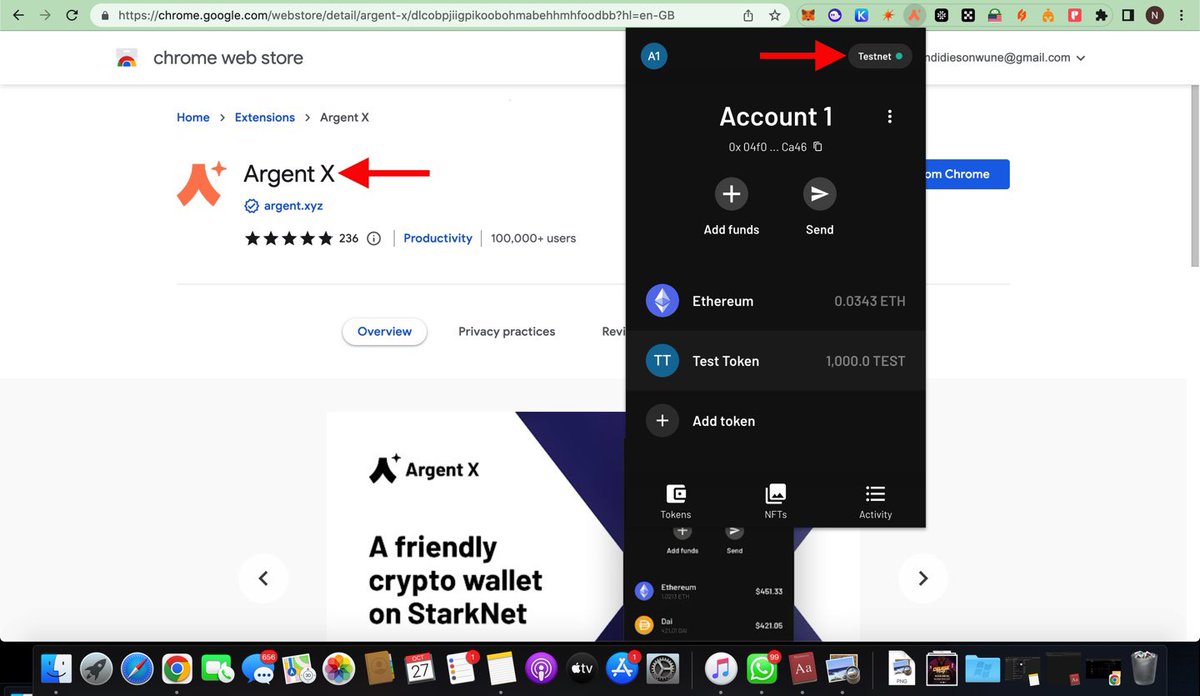
Task: Select the Privacy practices tab
Action: (x=507, y=332)
